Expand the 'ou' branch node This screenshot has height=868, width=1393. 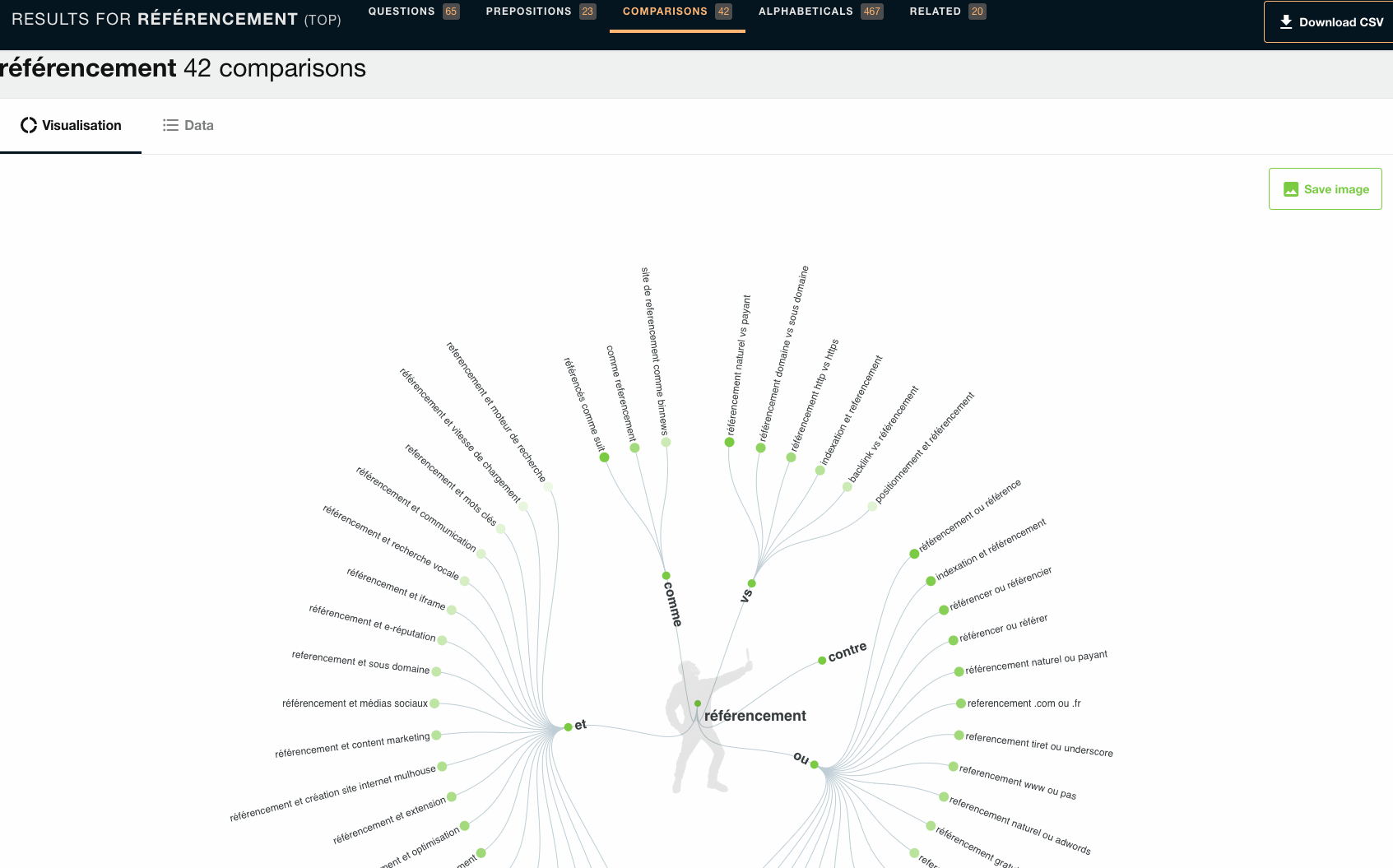click(x=814, y=764)
